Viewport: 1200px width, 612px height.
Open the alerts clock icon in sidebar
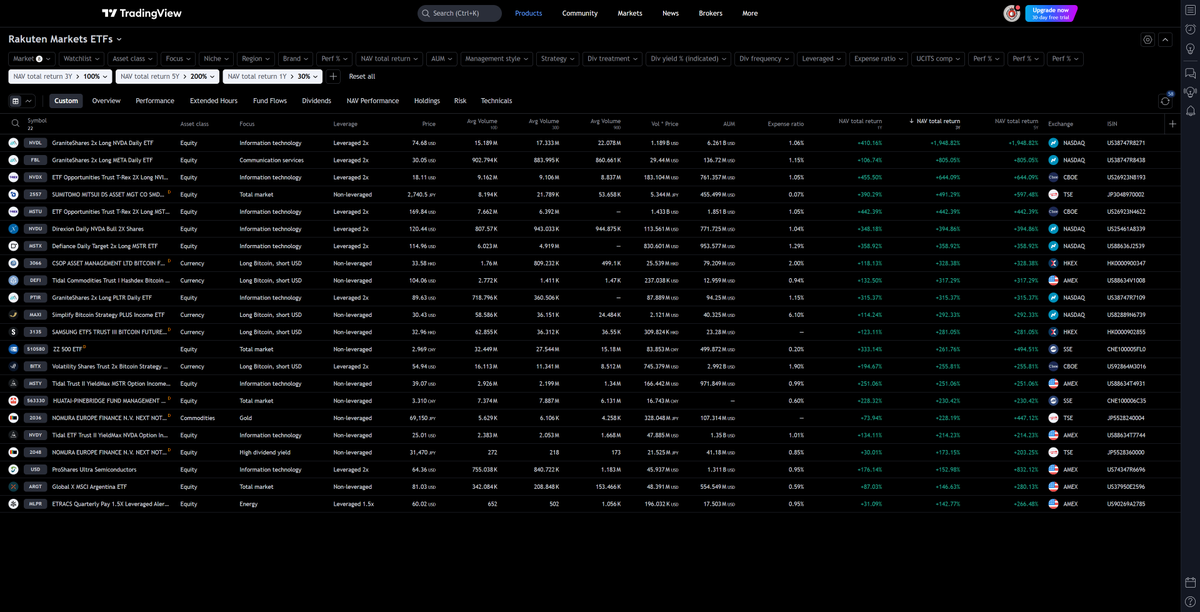click(x=1189, y=31)
